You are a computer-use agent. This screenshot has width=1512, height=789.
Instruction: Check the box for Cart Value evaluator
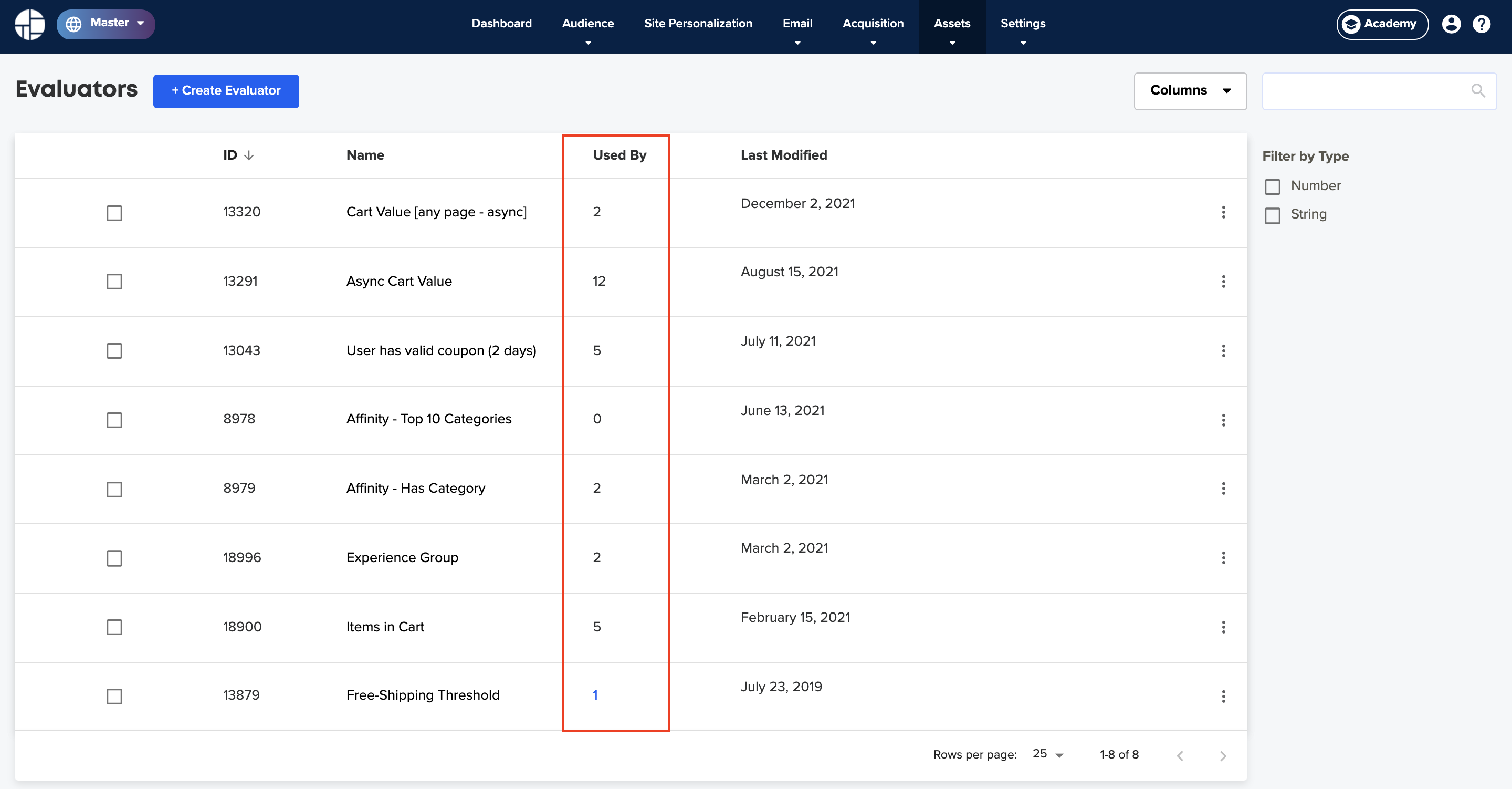114,213
